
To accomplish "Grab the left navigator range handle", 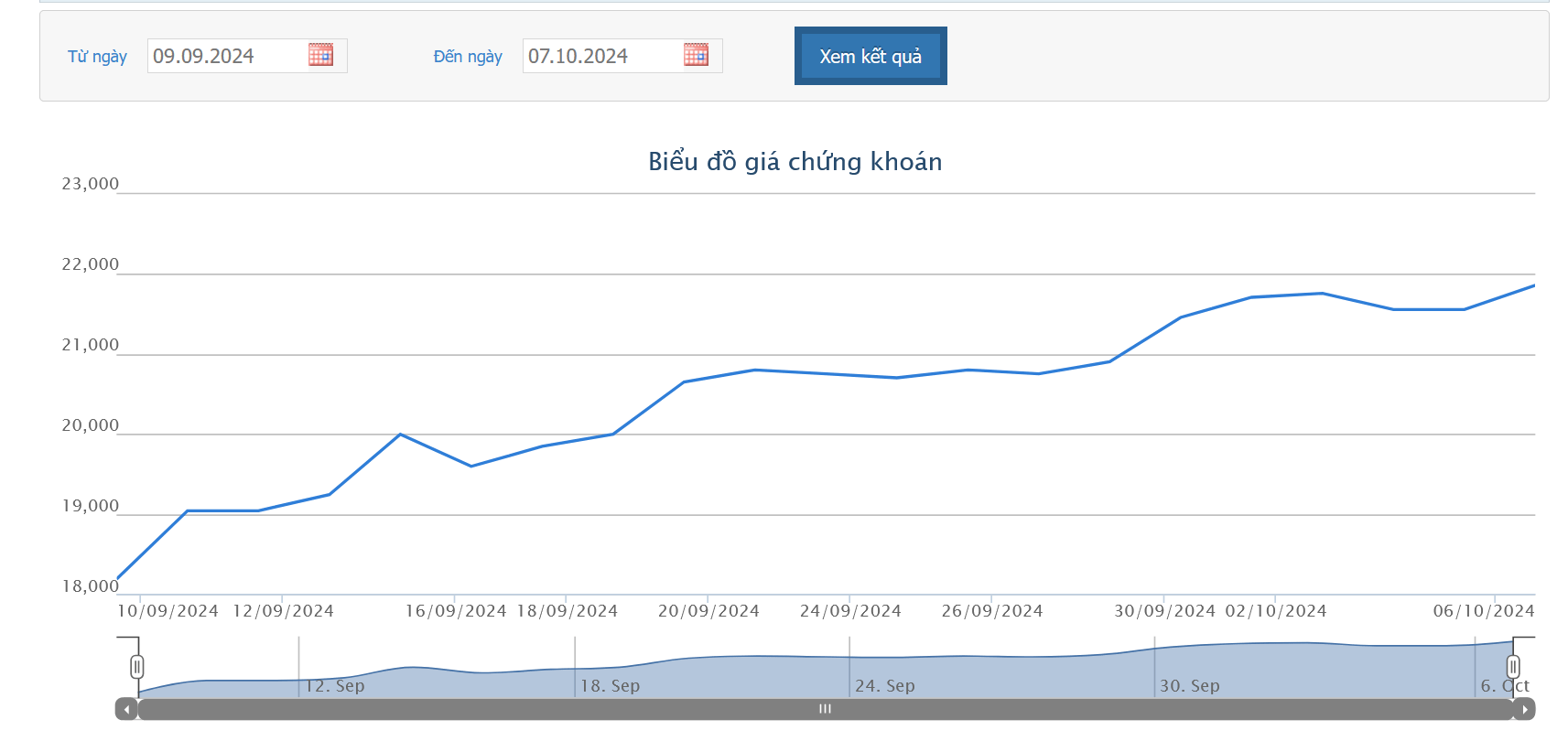I will click(x=137, y=666).
